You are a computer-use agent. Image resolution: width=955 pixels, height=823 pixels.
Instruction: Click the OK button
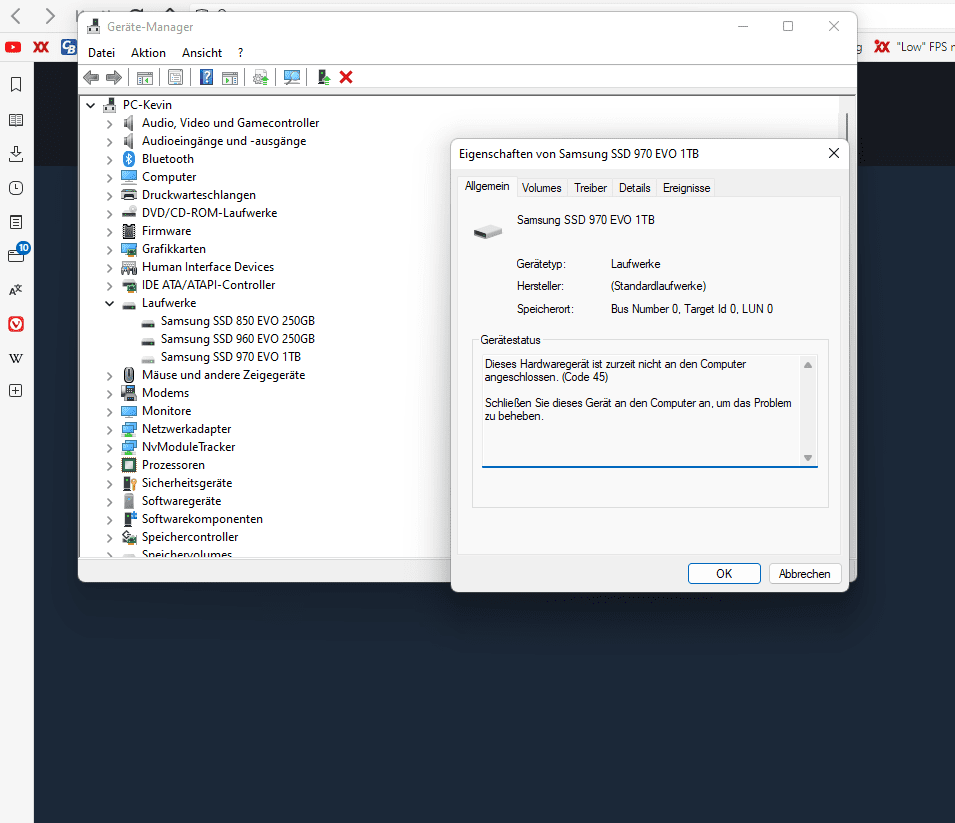pyautogui.click(x=724, y=574)
